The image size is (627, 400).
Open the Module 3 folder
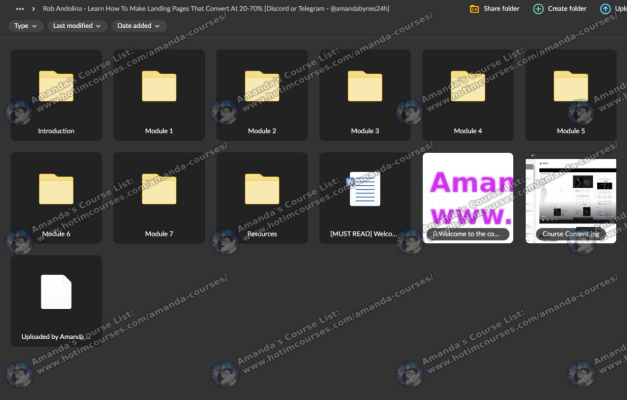point(365,95)
